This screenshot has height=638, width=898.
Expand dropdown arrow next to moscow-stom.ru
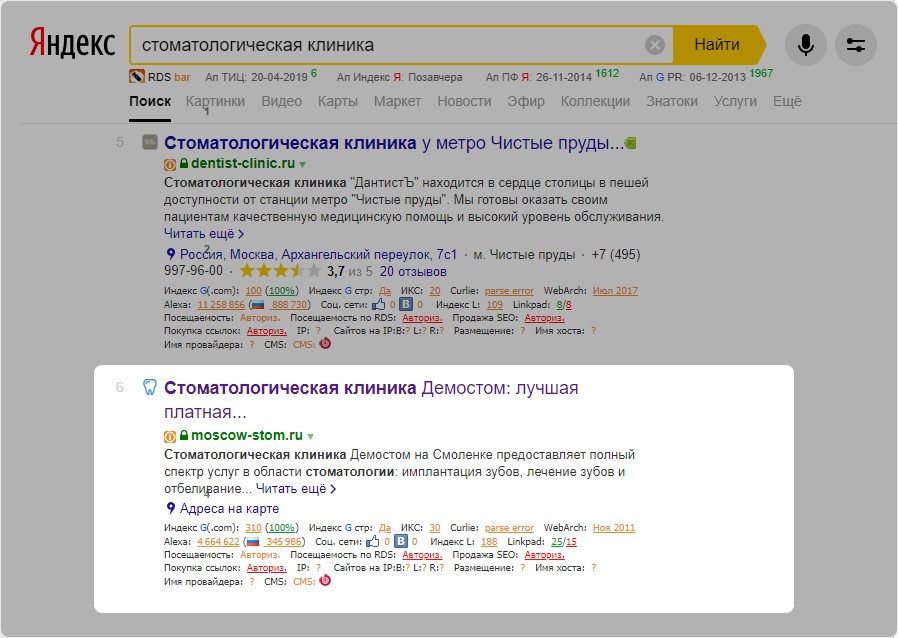[x=310, y=437]
